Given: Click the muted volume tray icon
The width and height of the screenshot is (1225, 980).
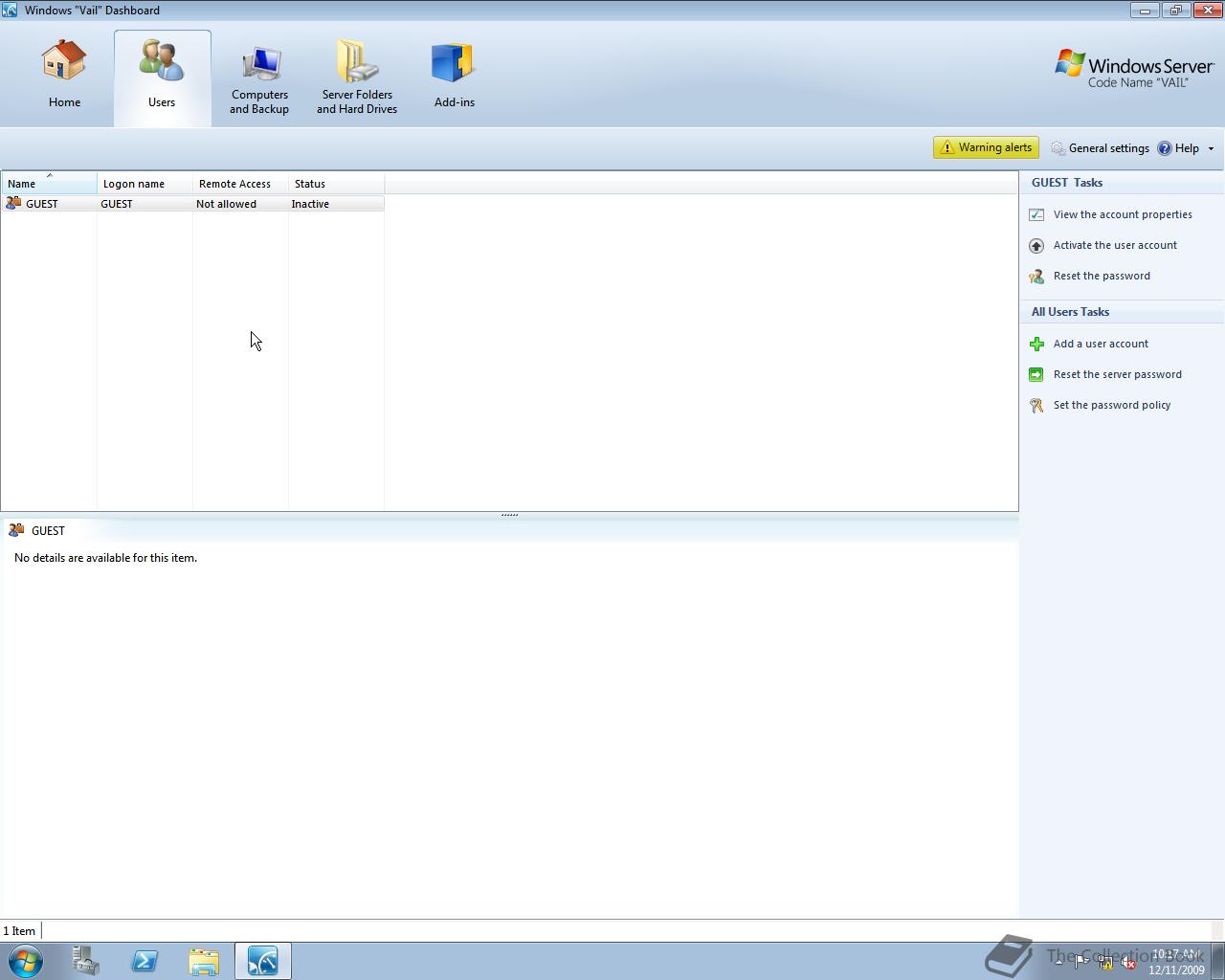Looking at the screenshot, I should pyautogui.click(x=1128, y=962).
